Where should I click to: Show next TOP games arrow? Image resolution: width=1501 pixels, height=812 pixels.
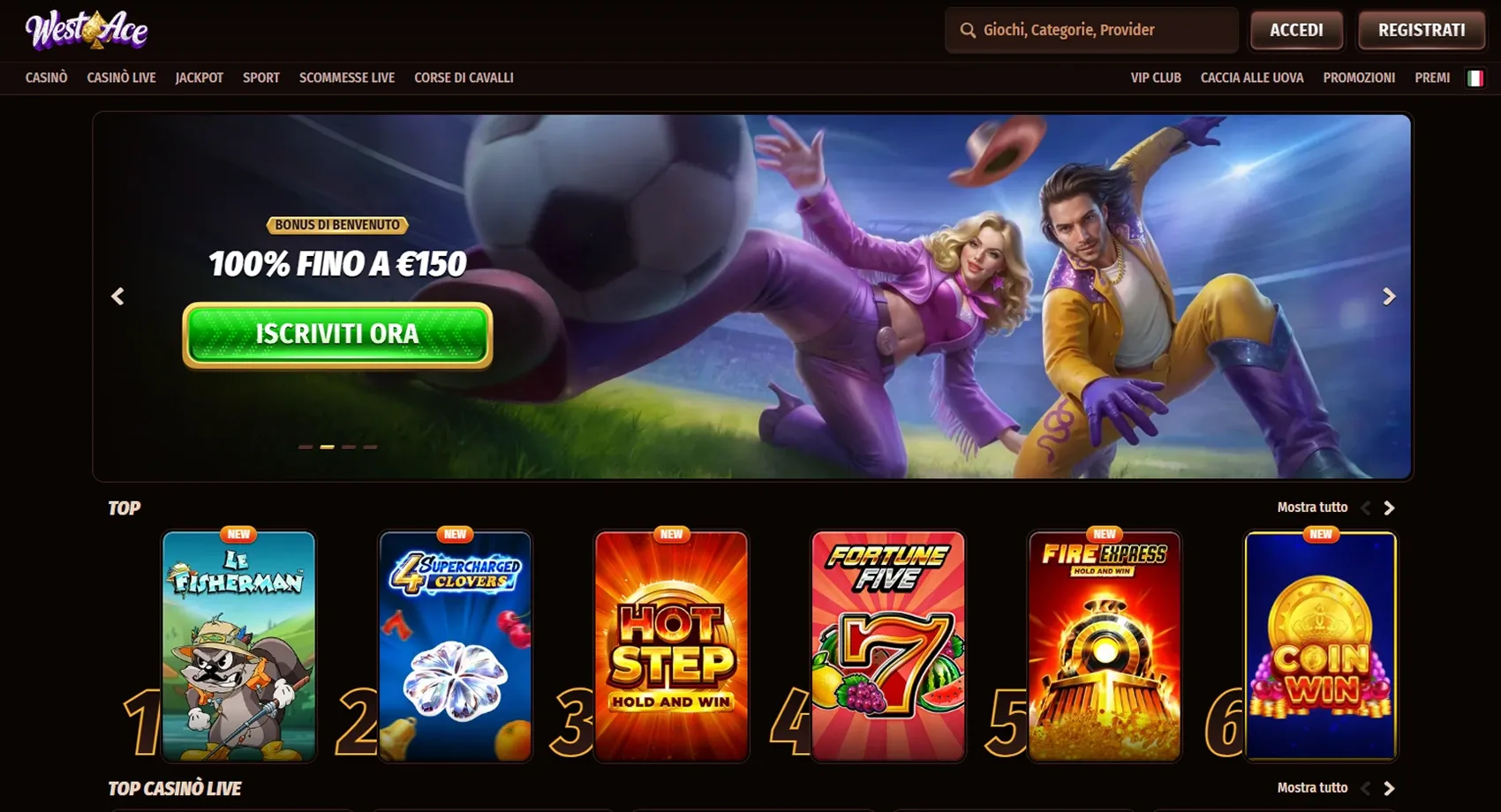click(1389, 507)
